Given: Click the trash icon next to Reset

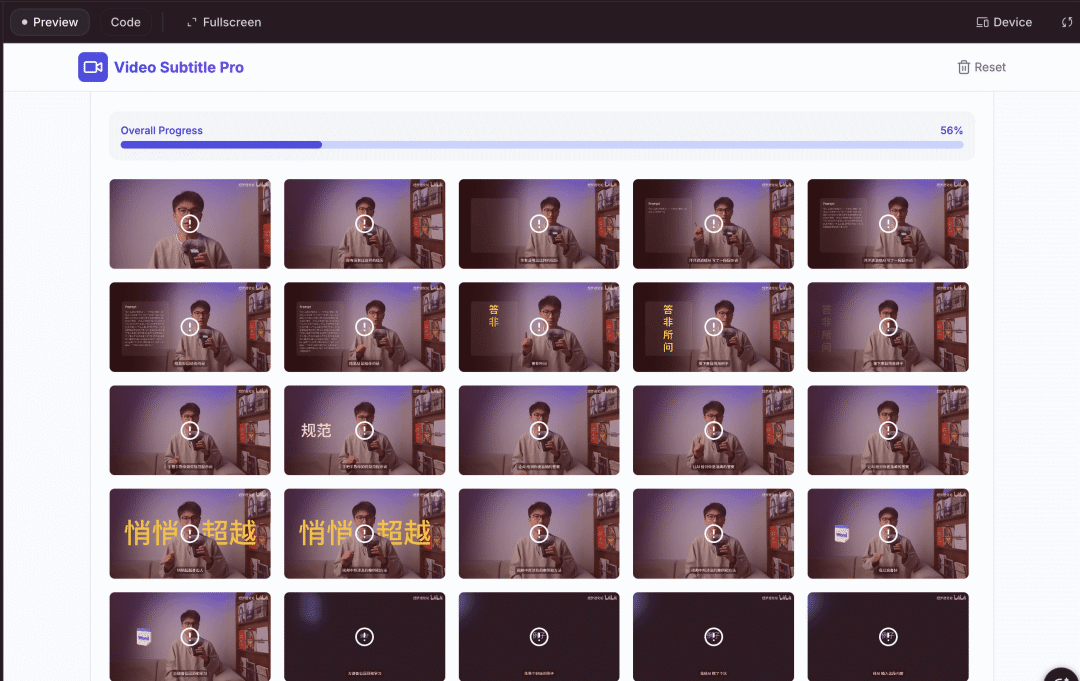Looking at the screenshot, I should click(963, 67).
